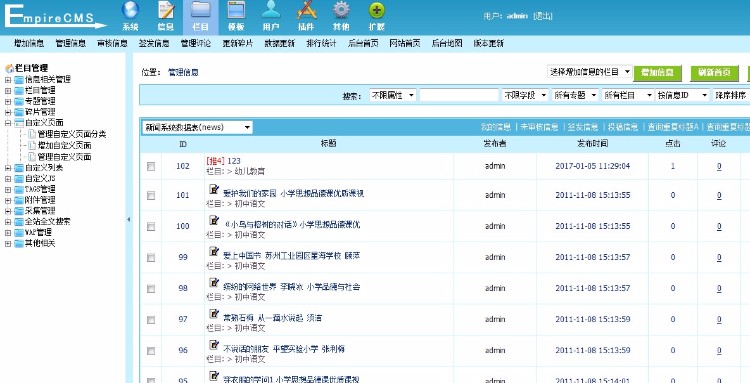Open the 新闻系统数据表(news) dropdown
Image resolution: width=750 pixels, height=383 pixels.
tap(197, 127)
